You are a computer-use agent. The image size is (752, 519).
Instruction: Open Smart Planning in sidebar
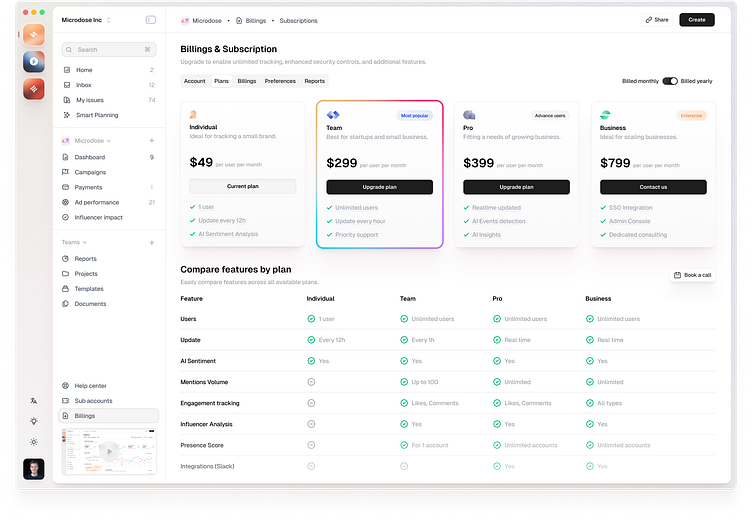[x=96, y=115]
